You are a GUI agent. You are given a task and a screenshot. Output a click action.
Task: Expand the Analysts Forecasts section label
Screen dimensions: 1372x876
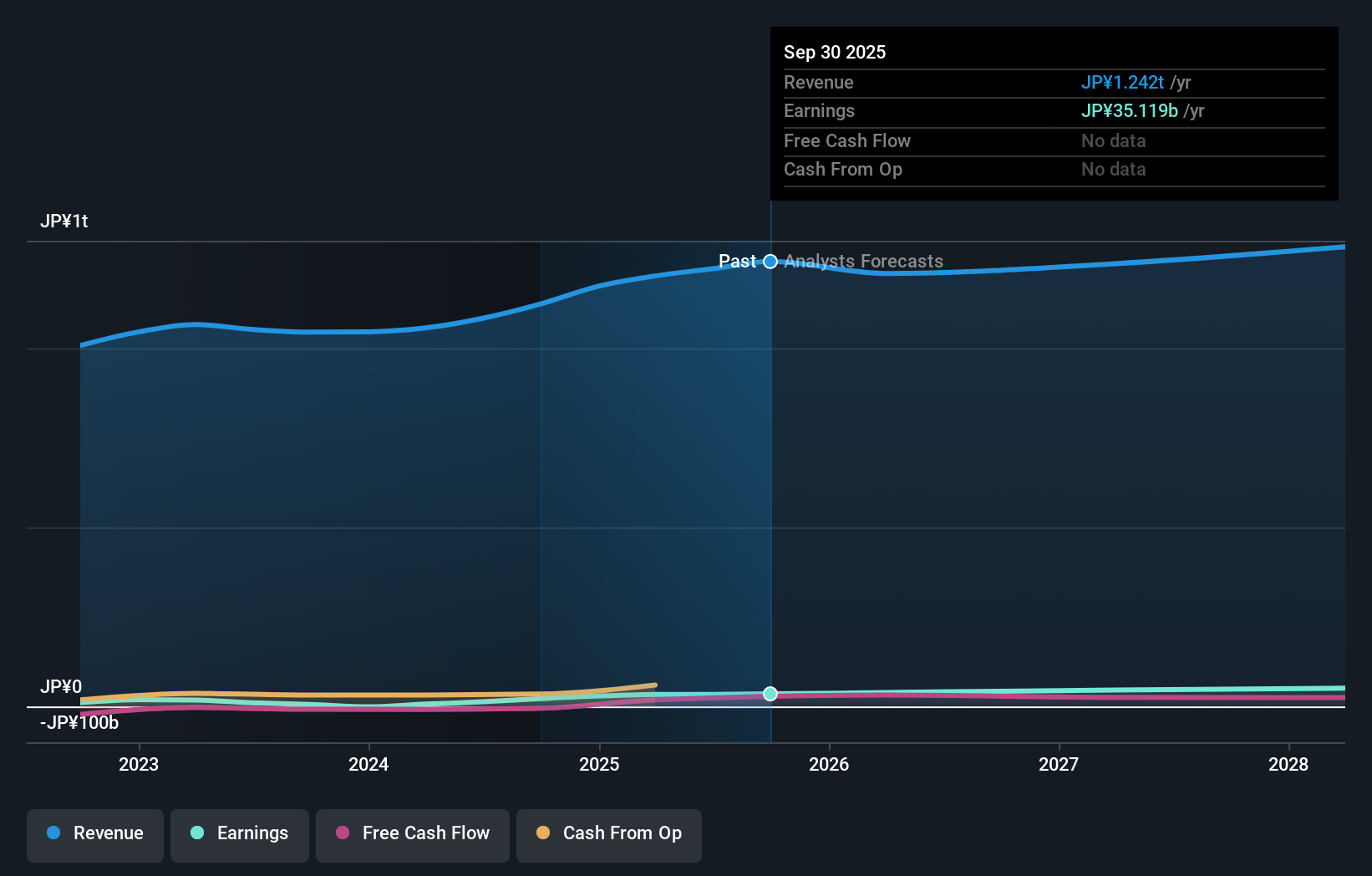pyautogui.click(x=863, y=261)
